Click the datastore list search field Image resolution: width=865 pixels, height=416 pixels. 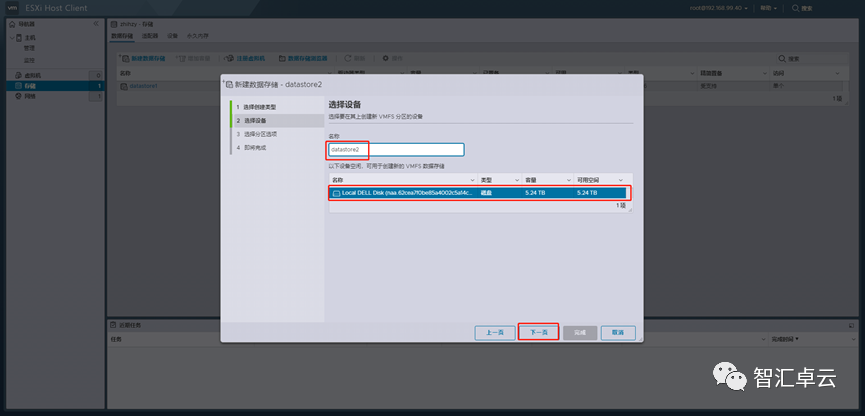pos(811,58)
